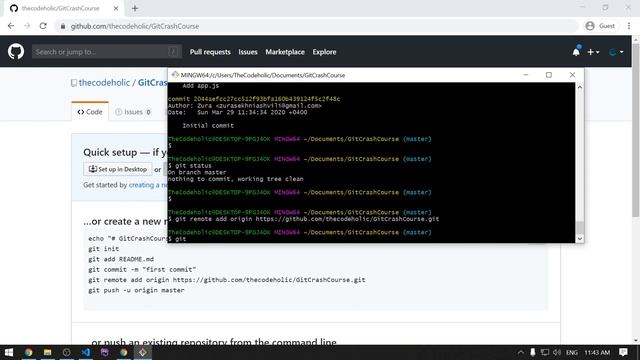The height and width of the screenshot is (360, 640).
Task: Click the MINGW64 terminal title bar icon
Action: 175,75
